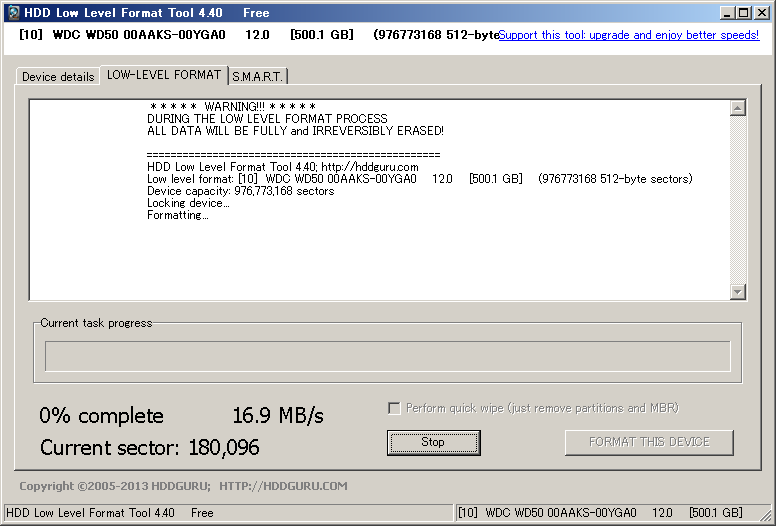Click the '0% complete' status text
The width and height of the screenshot is (776, 526).
[101, 416]
